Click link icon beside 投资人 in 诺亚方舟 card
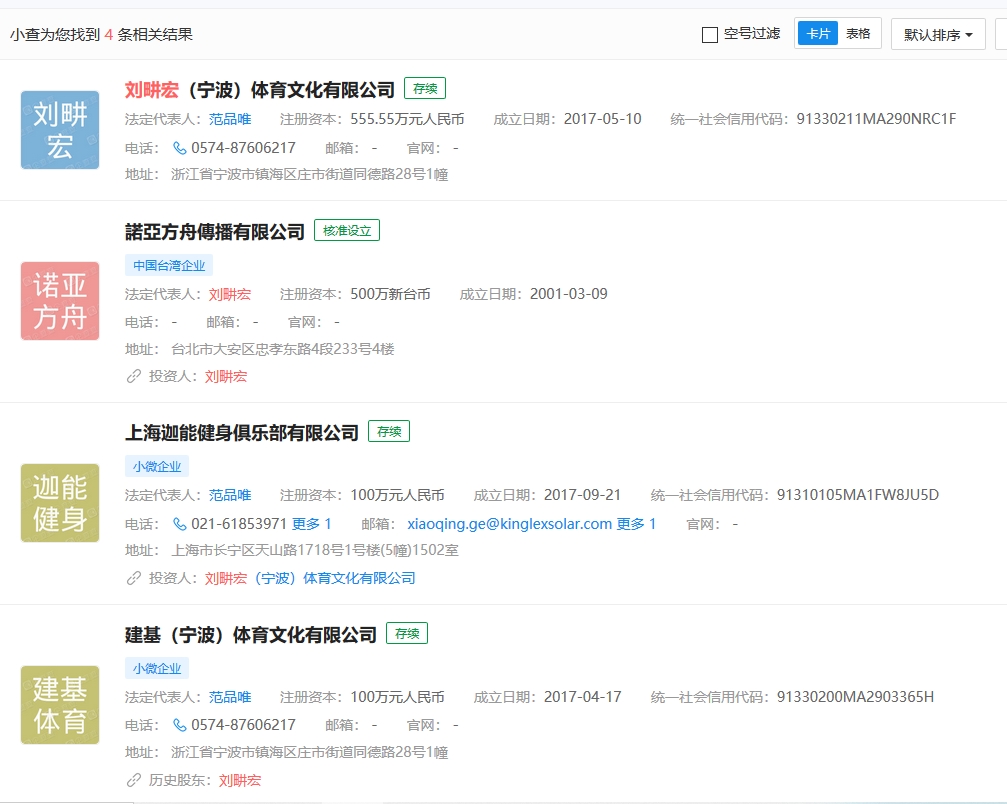This screenshot has width=1007, height=804. (x=134, y=376)
